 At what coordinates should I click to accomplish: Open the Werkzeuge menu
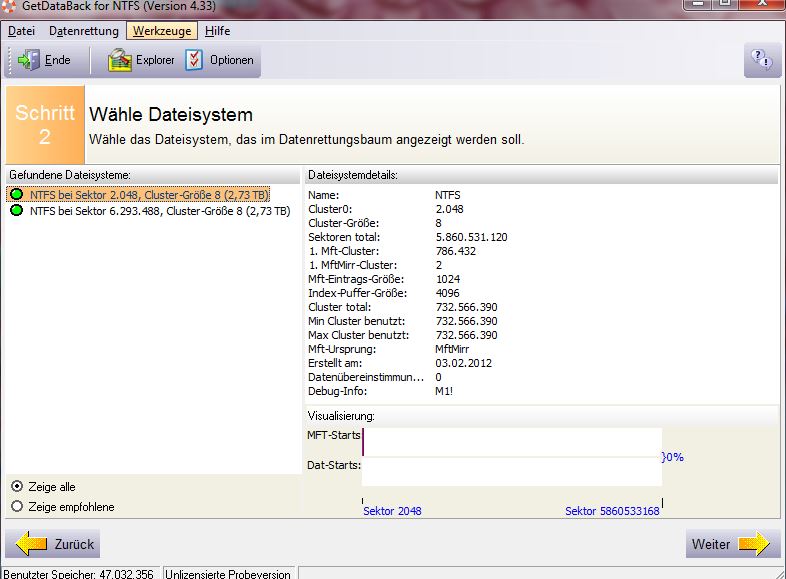162,31
